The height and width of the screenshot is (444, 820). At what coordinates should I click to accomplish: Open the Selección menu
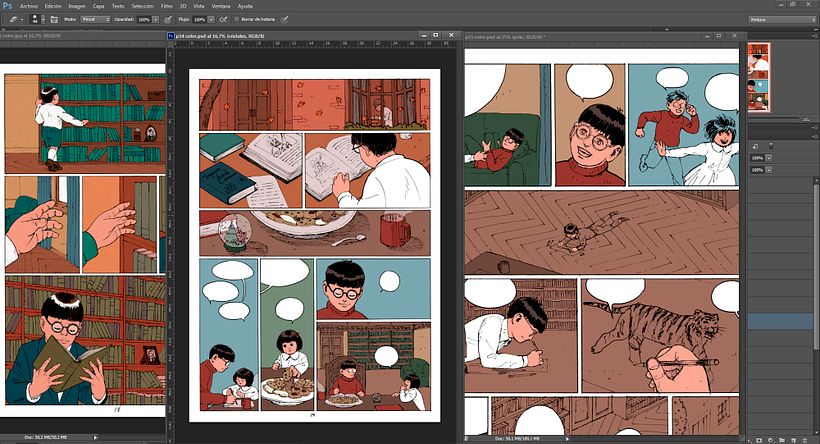click(142, 6)
